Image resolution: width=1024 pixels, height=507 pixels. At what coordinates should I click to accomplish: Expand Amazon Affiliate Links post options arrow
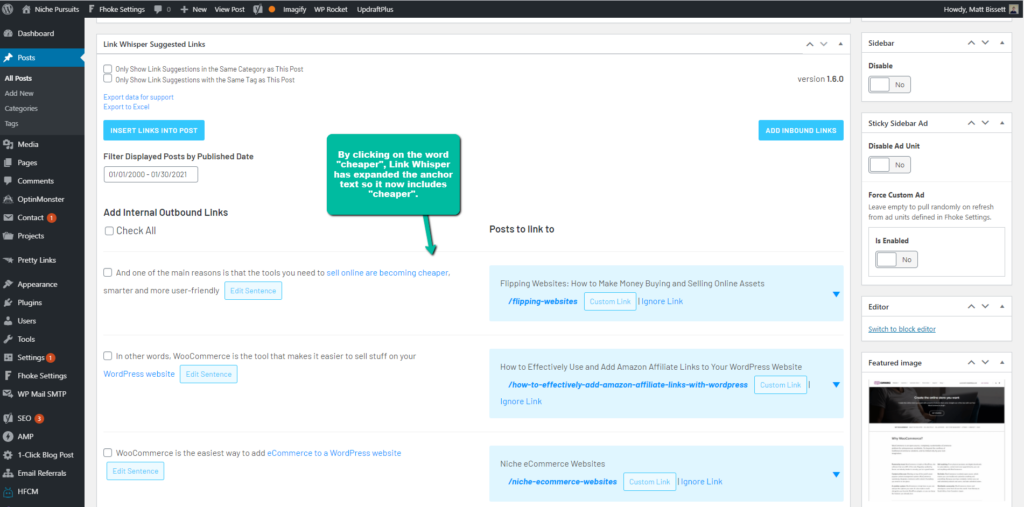click(836, 385)
